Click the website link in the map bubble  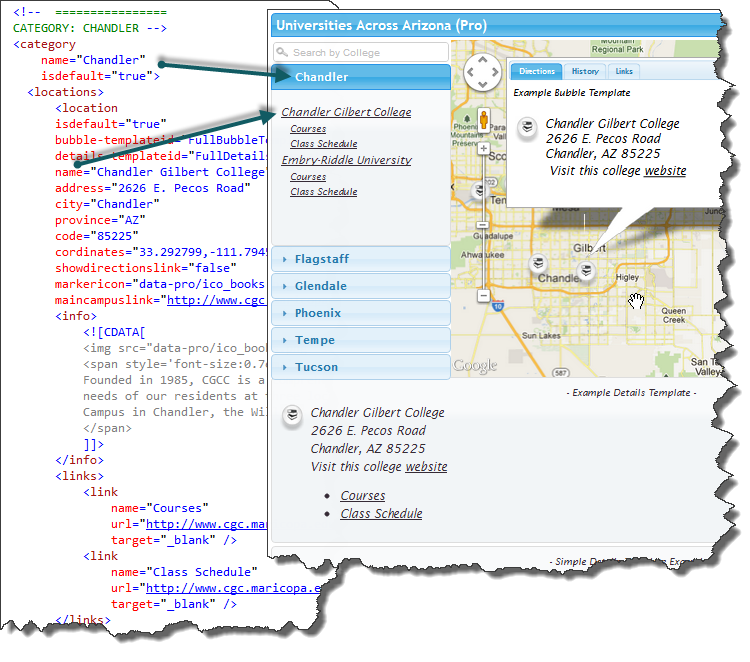665,171
